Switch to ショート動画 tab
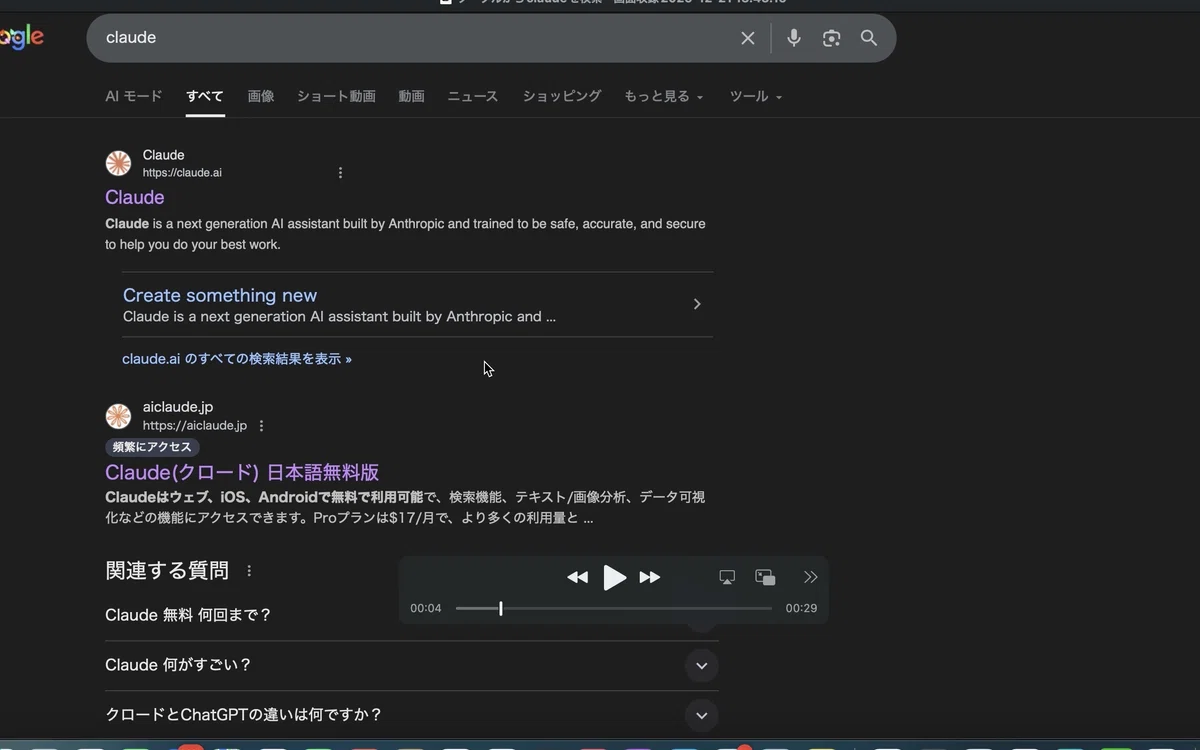This screenshot has height=750, width=1200. (x=336, y=97)
